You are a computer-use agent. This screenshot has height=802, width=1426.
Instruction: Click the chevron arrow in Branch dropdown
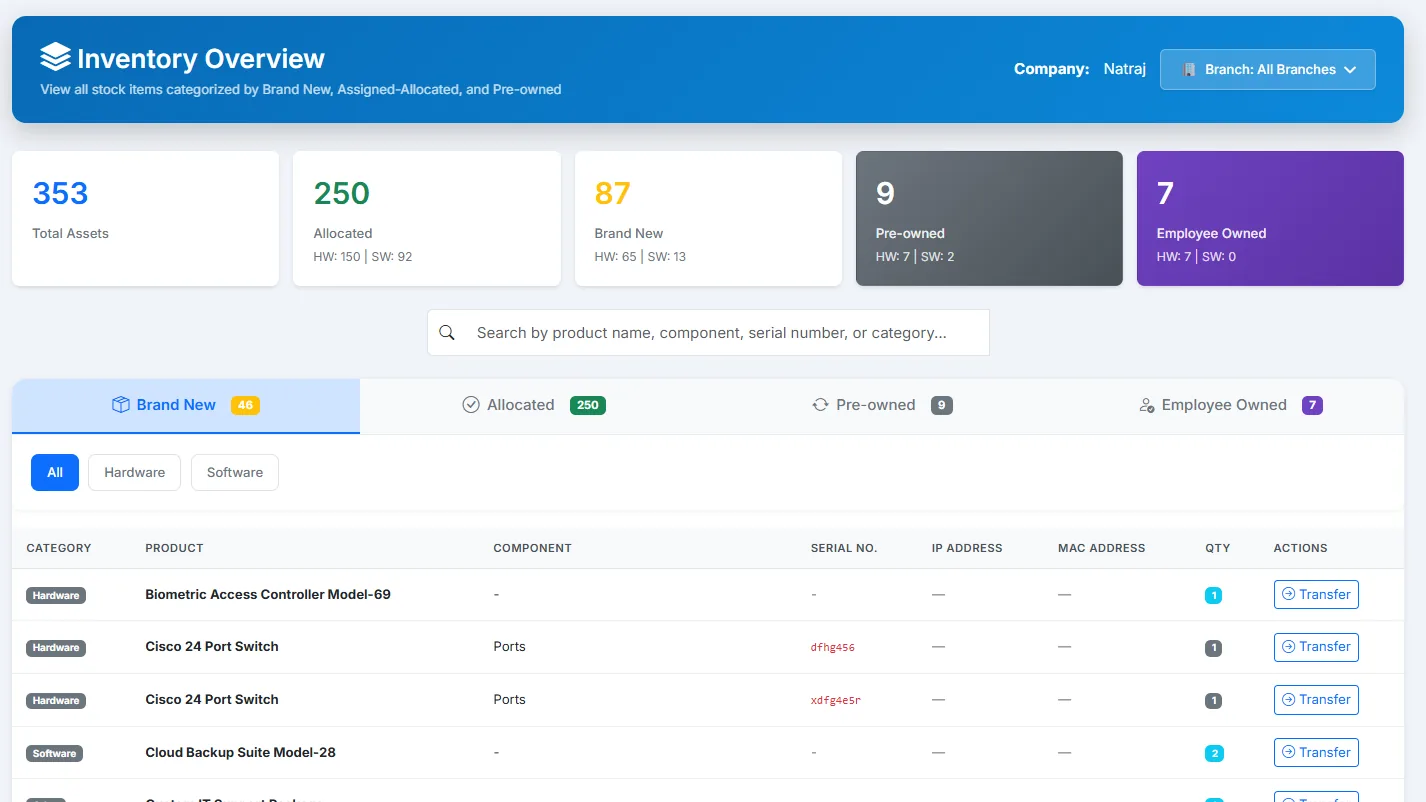[1350, 70]
